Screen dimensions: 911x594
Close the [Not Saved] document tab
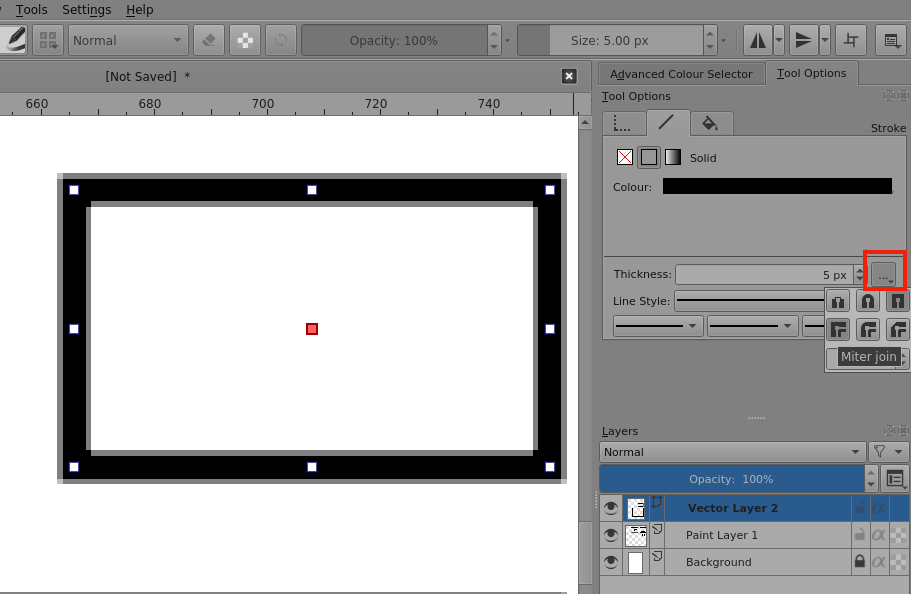point(569,76)
